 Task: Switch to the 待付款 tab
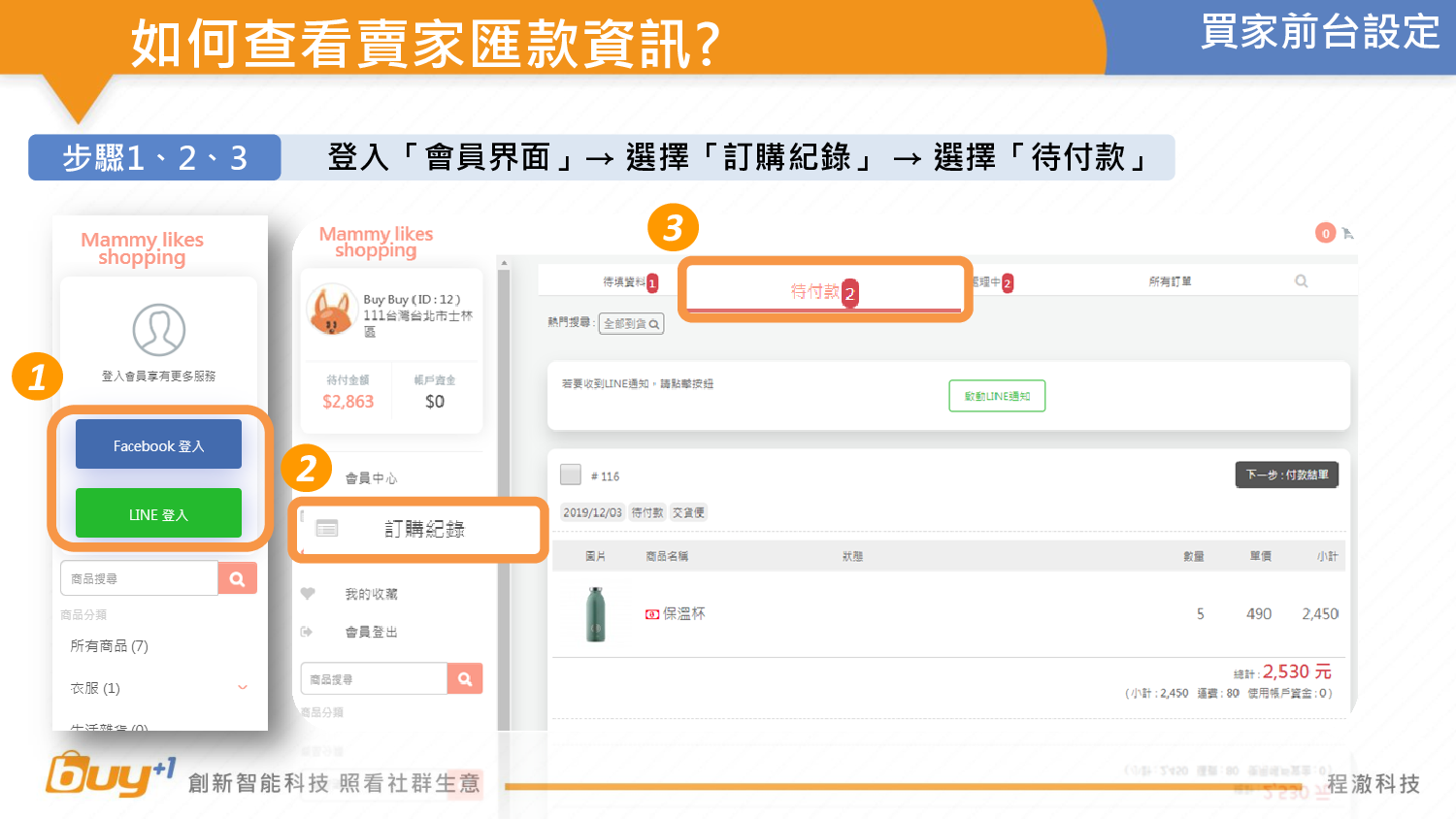pyautogui.click(x=815, y=291)
